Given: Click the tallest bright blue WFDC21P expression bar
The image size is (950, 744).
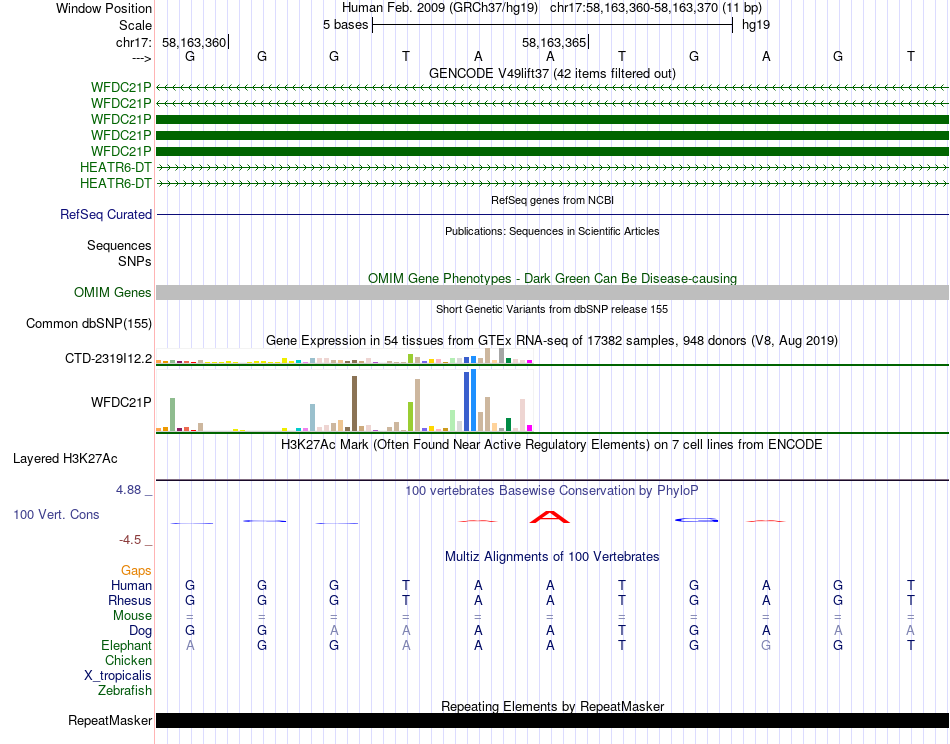Looking at the screenshot, I should tap(474, 400).
